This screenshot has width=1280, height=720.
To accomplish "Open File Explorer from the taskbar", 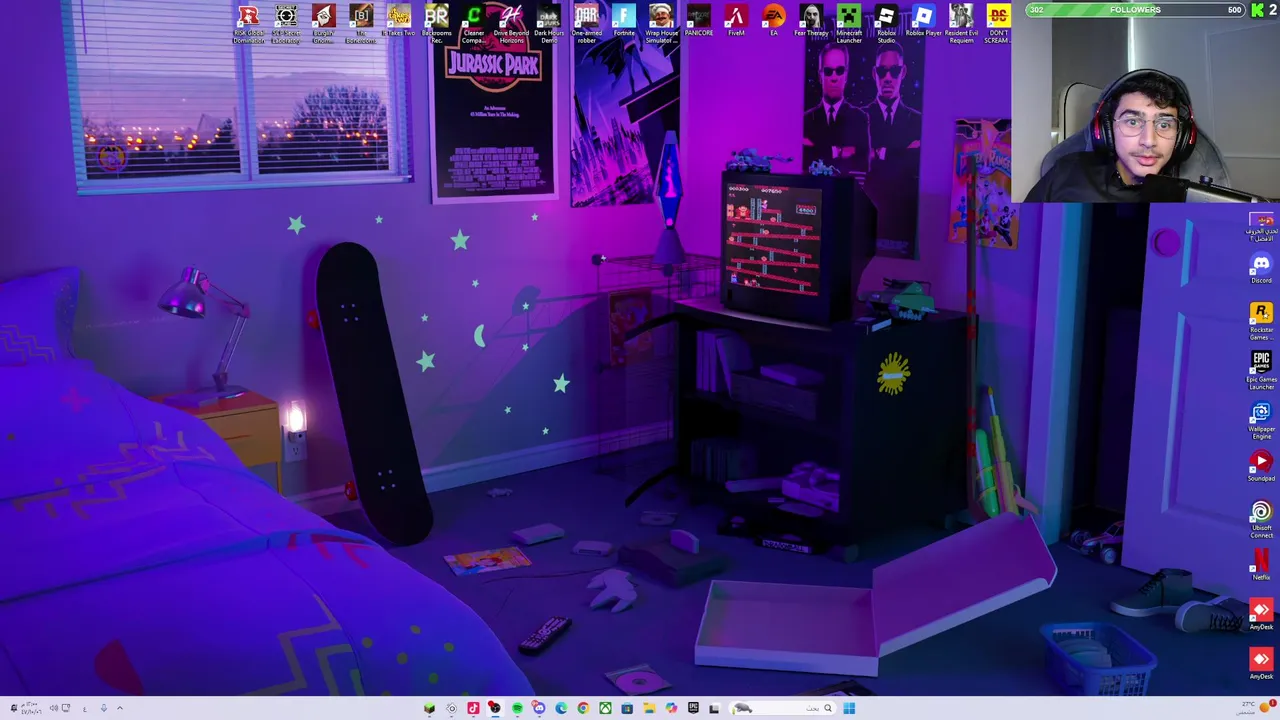I will pyautogui.click(x=649, y=708).
